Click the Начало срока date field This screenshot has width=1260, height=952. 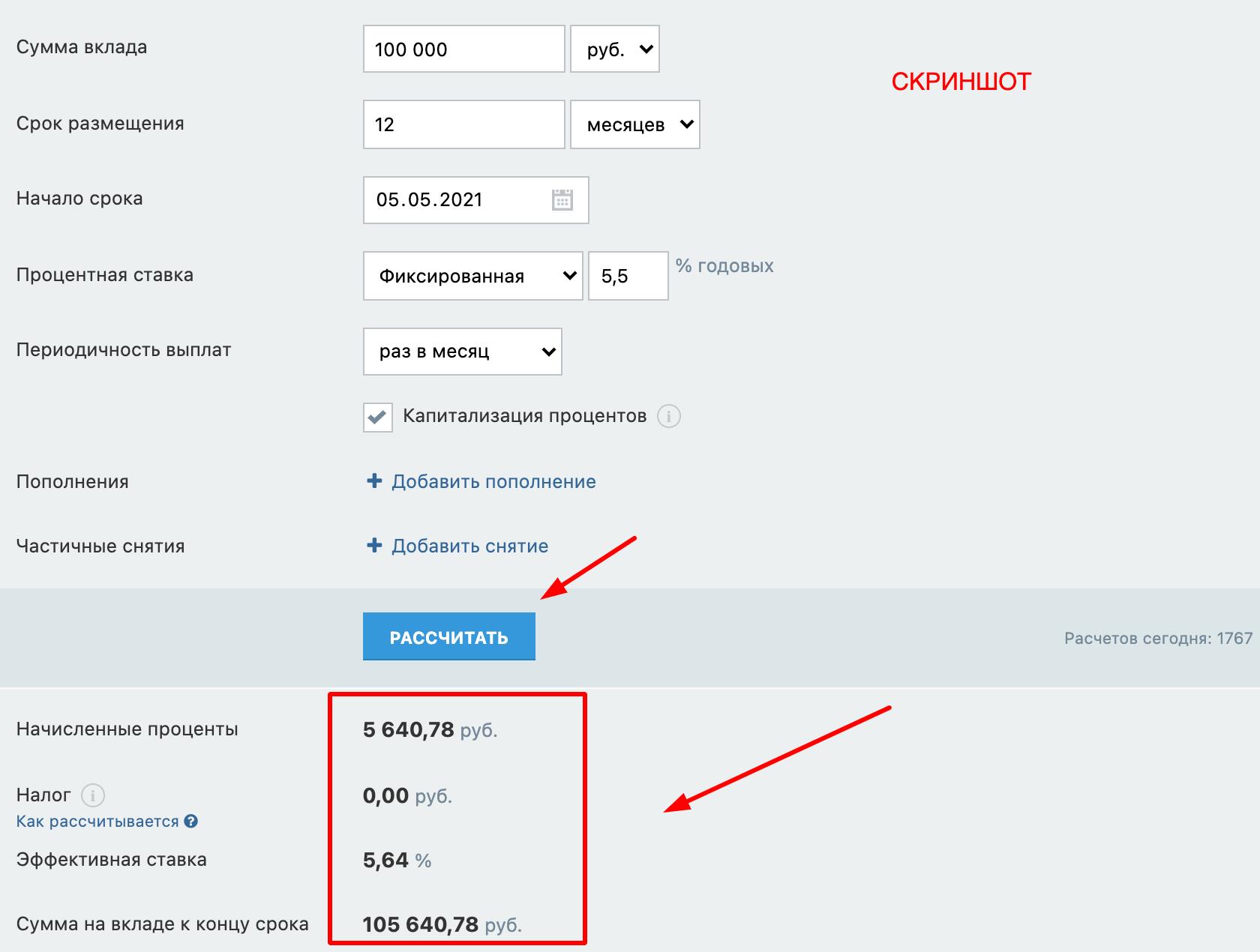[476, 200]
